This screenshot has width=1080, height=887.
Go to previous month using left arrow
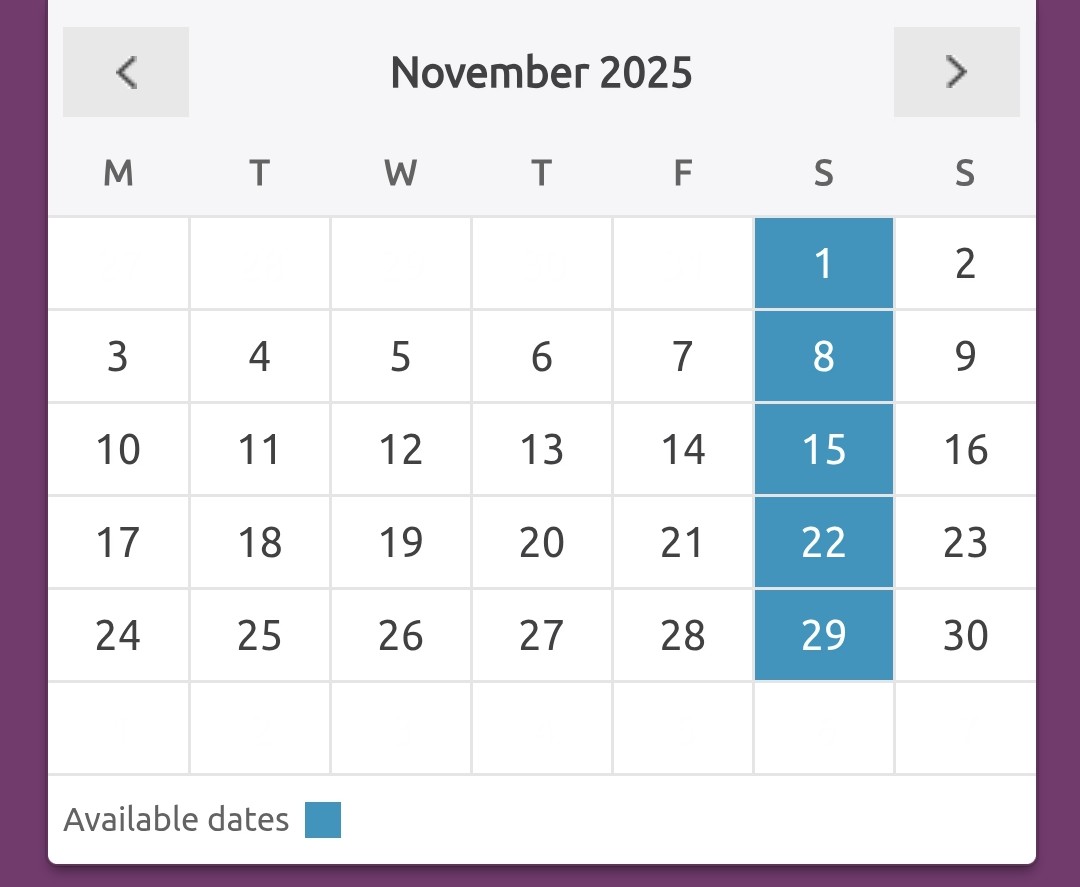tap(126, 72)
